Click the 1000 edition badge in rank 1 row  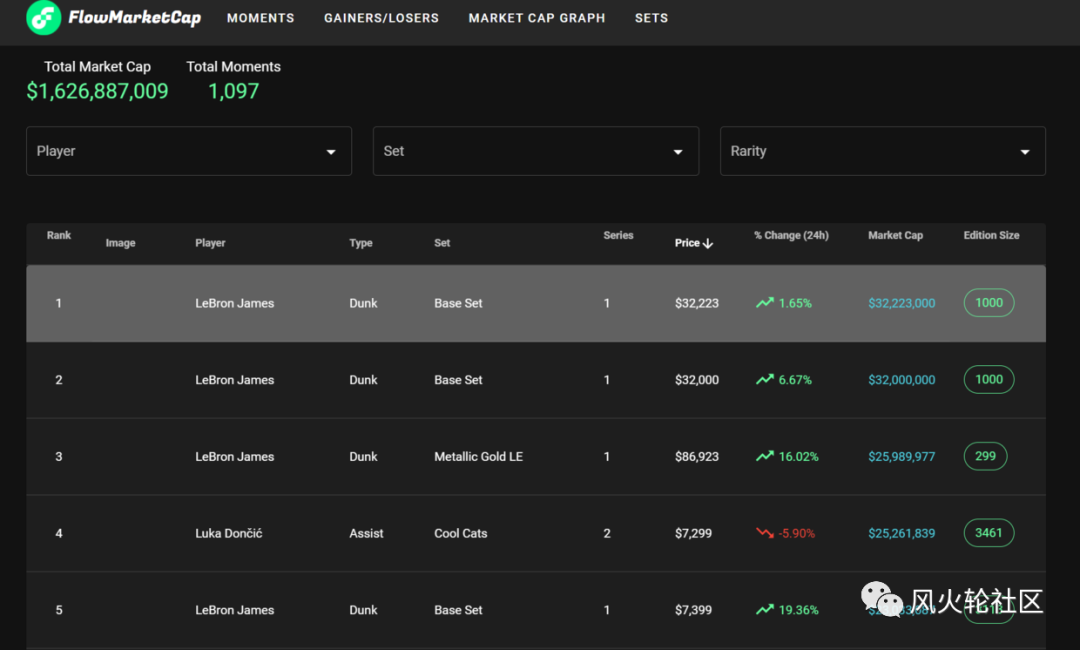pyautogui.click(x=989, y=303)
